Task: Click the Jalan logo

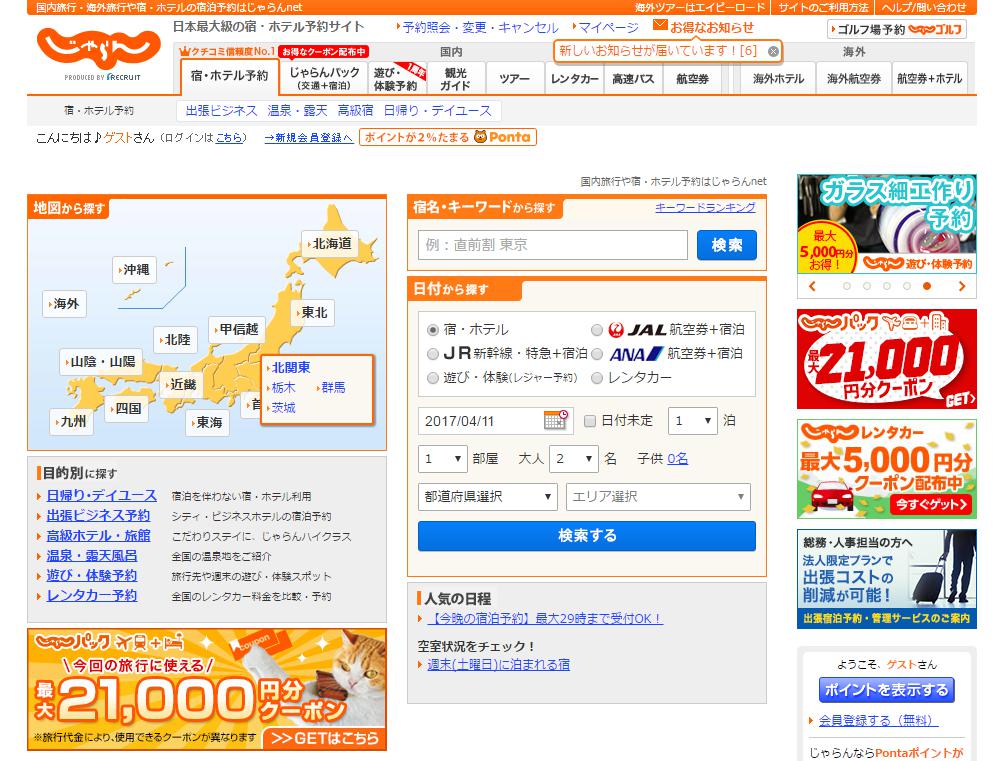Action: [x=100, y=50]
